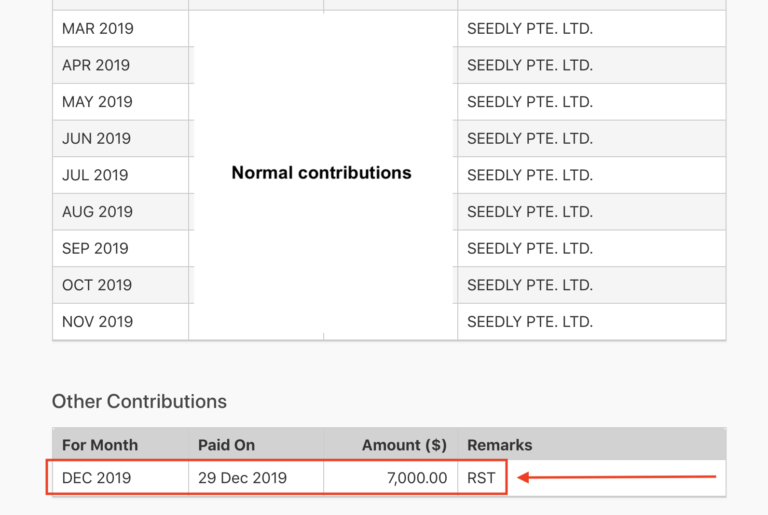Click the Paid On column header
Viewport: 768px width, 515px height.
coord(227,445)
